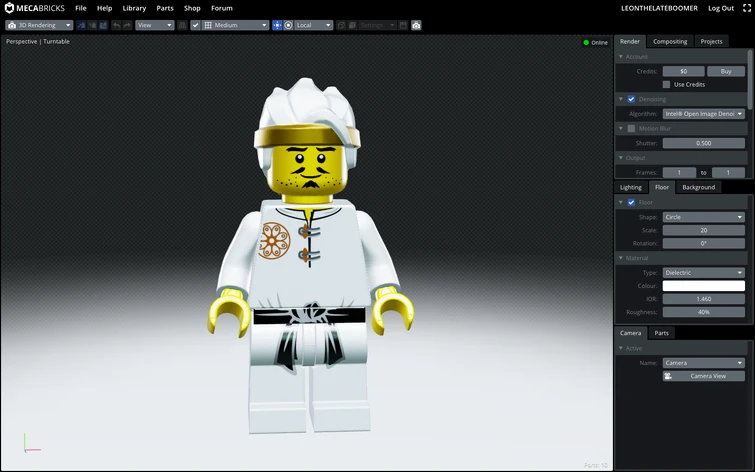
Task: Open the View dropdown
Action: tap(155, 25)
